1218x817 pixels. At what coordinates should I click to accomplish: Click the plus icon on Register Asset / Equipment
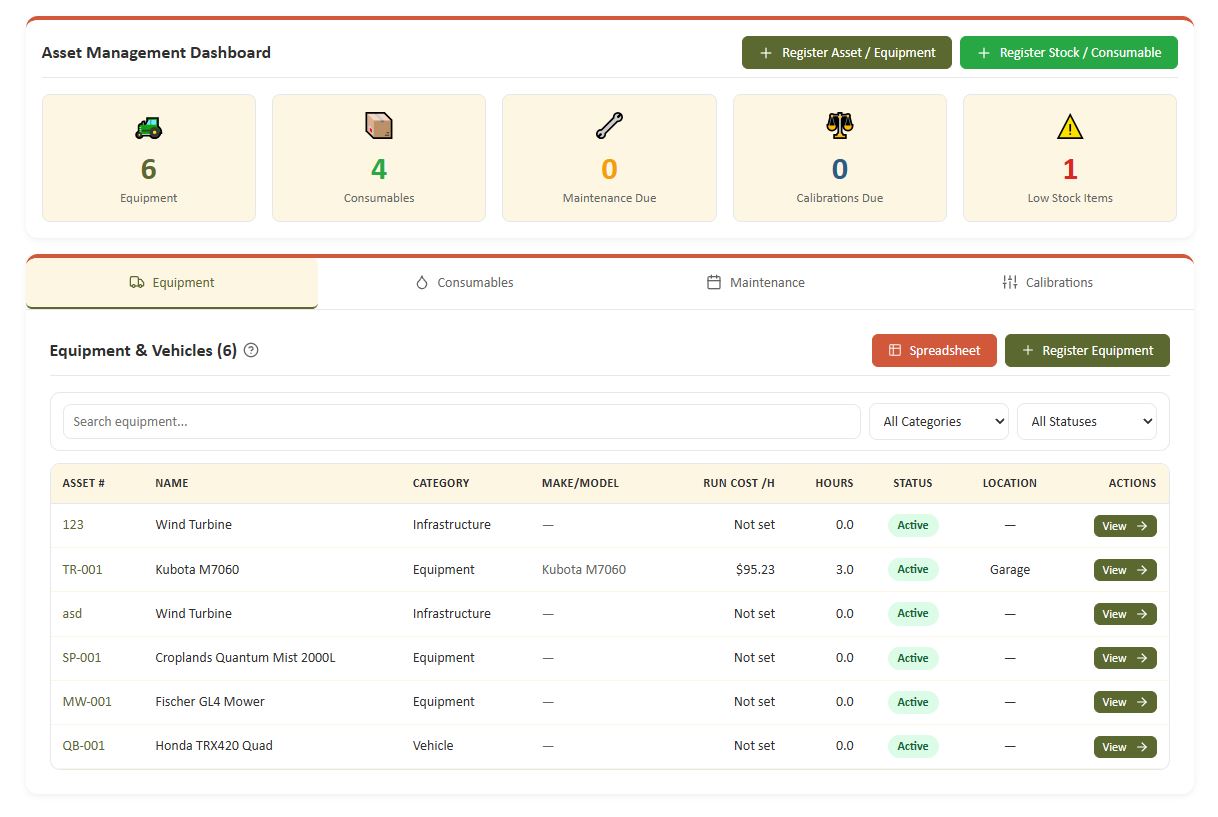point(766,53)
